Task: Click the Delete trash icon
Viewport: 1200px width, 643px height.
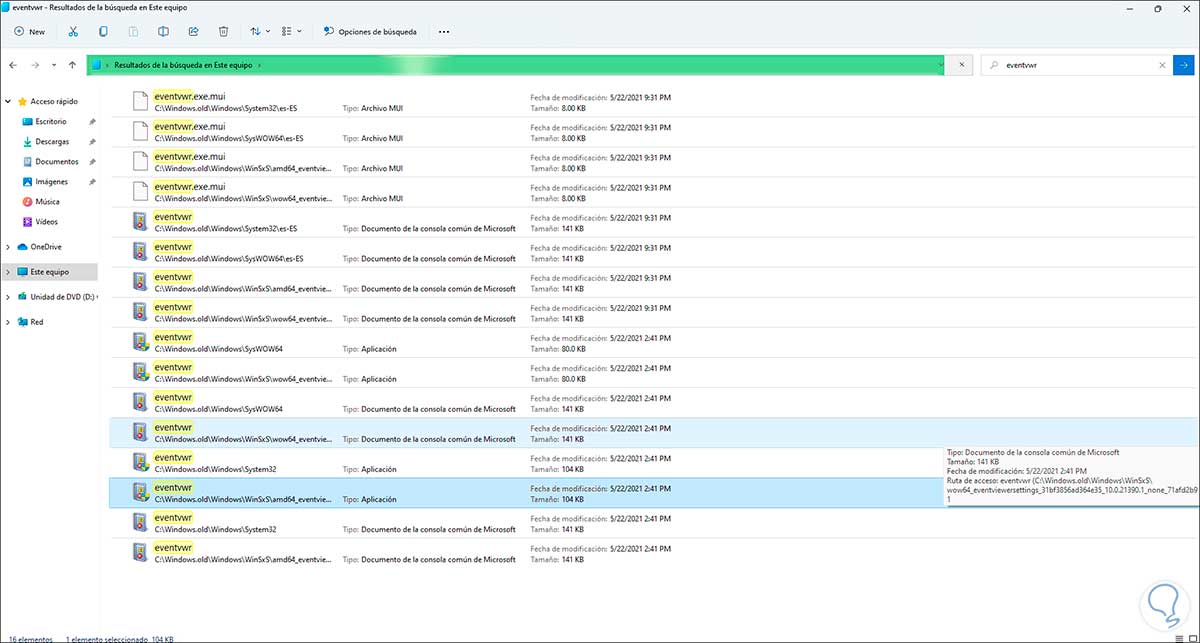Action: tap(223, 32)
